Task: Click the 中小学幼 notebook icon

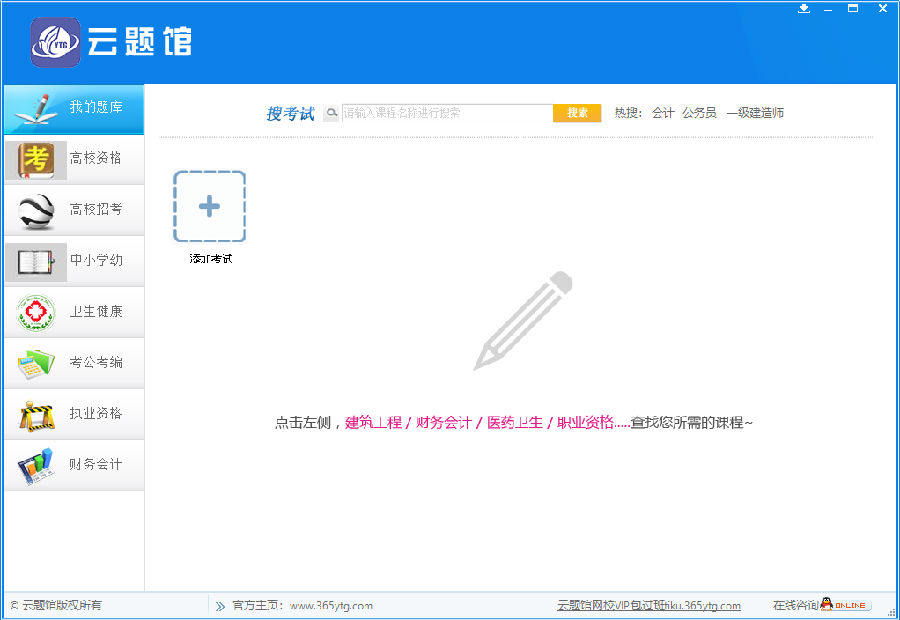Action: pyautogui.click(x=36, y=261)
